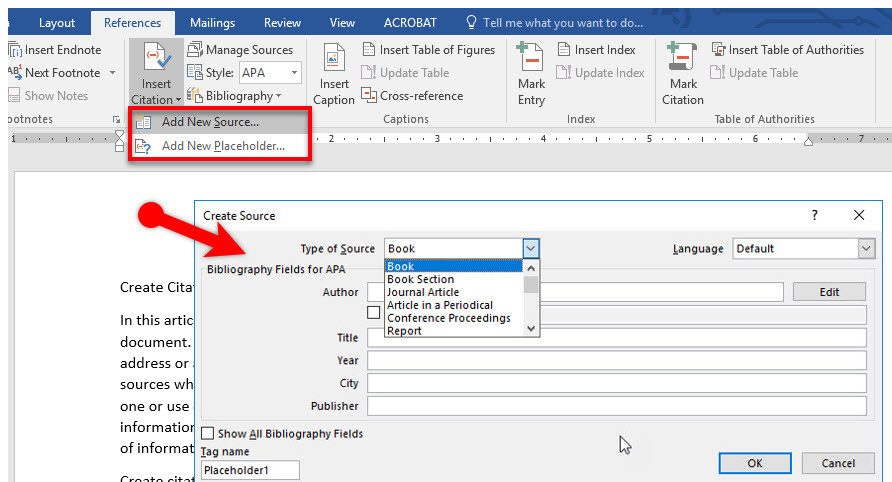Click the citation Style icon
892x482 pixels.
click(195, 72)
